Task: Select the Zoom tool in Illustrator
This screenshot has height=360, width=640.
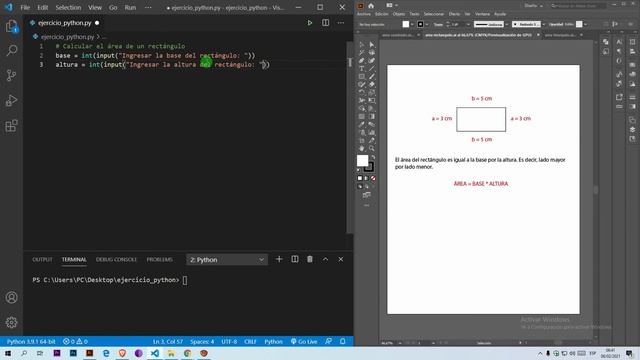Action: [371, 148]
